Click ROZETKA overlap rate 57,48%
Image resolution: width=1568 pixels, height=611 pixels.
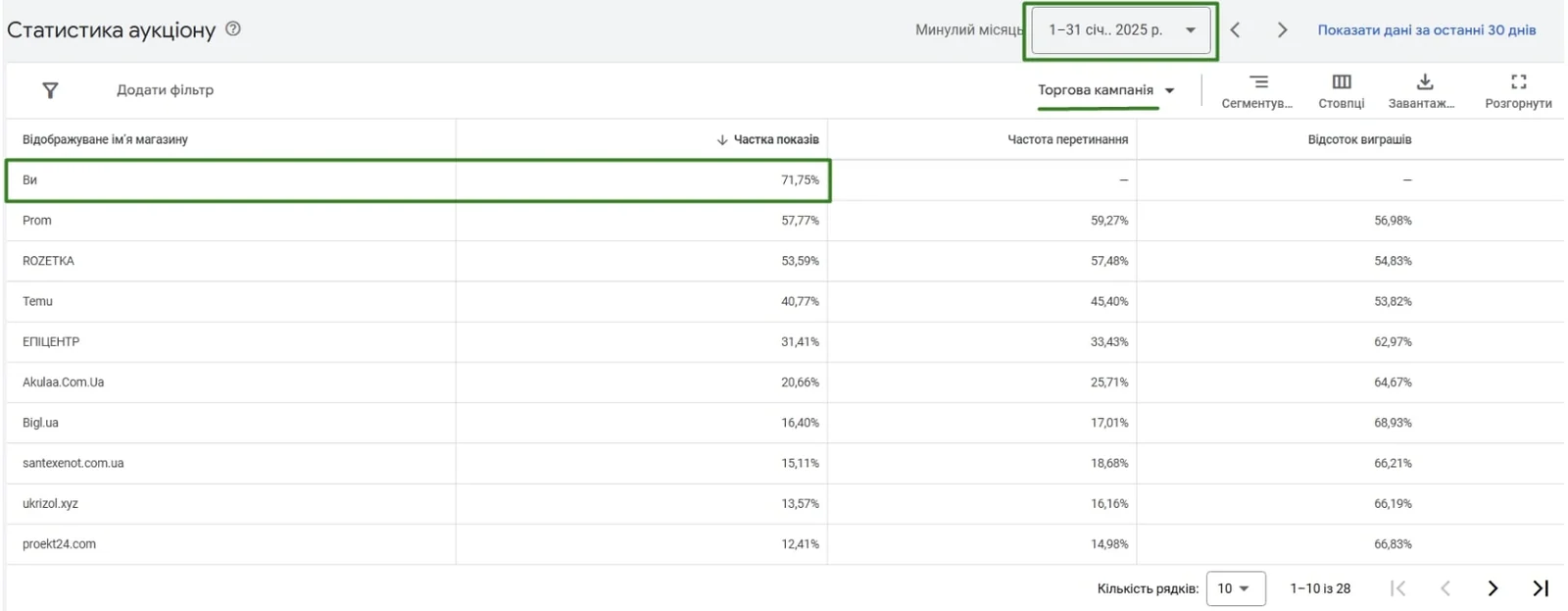(1109, 261)
